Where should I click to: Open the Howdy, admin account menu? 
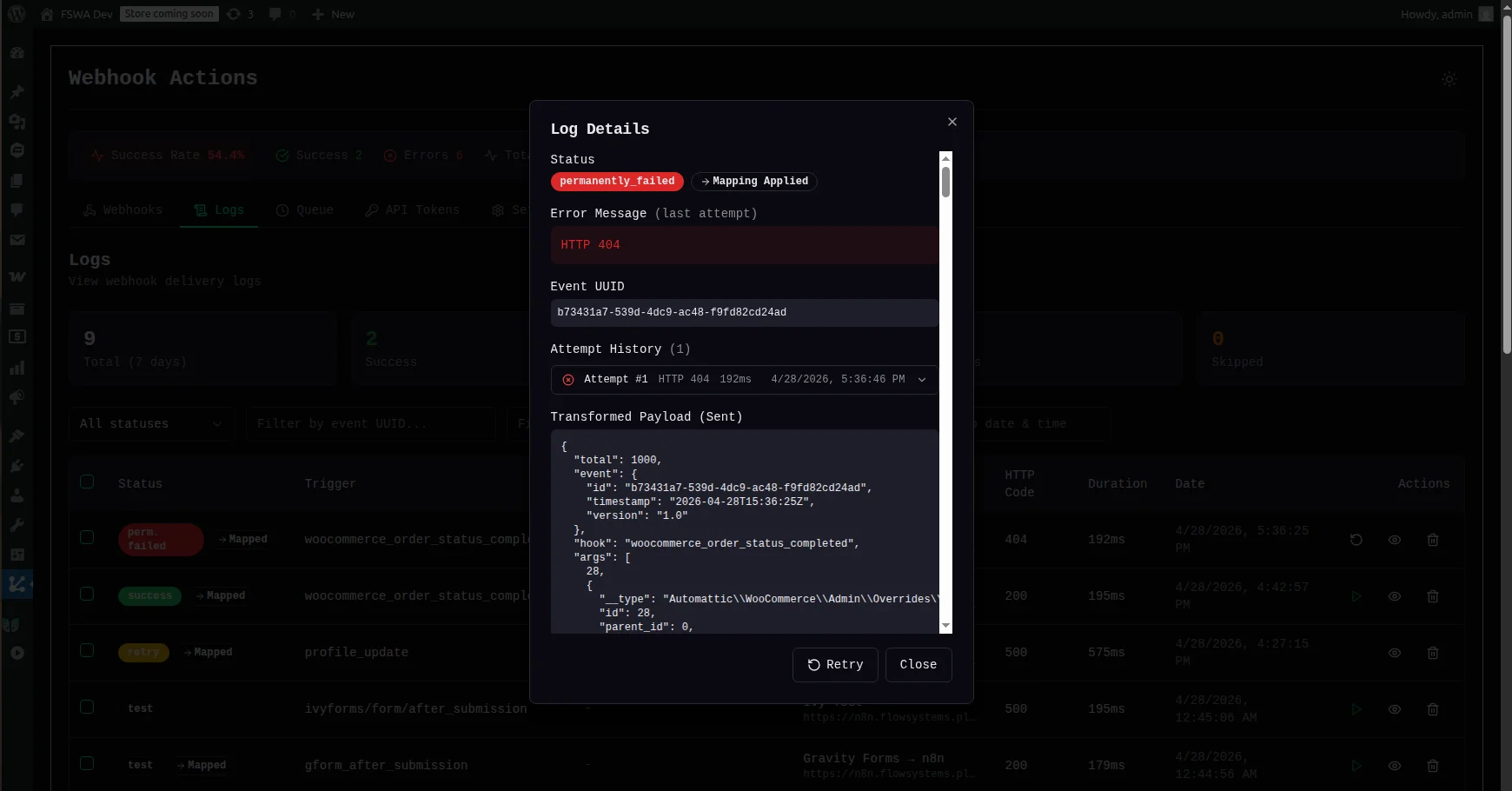pos(1447,14)
